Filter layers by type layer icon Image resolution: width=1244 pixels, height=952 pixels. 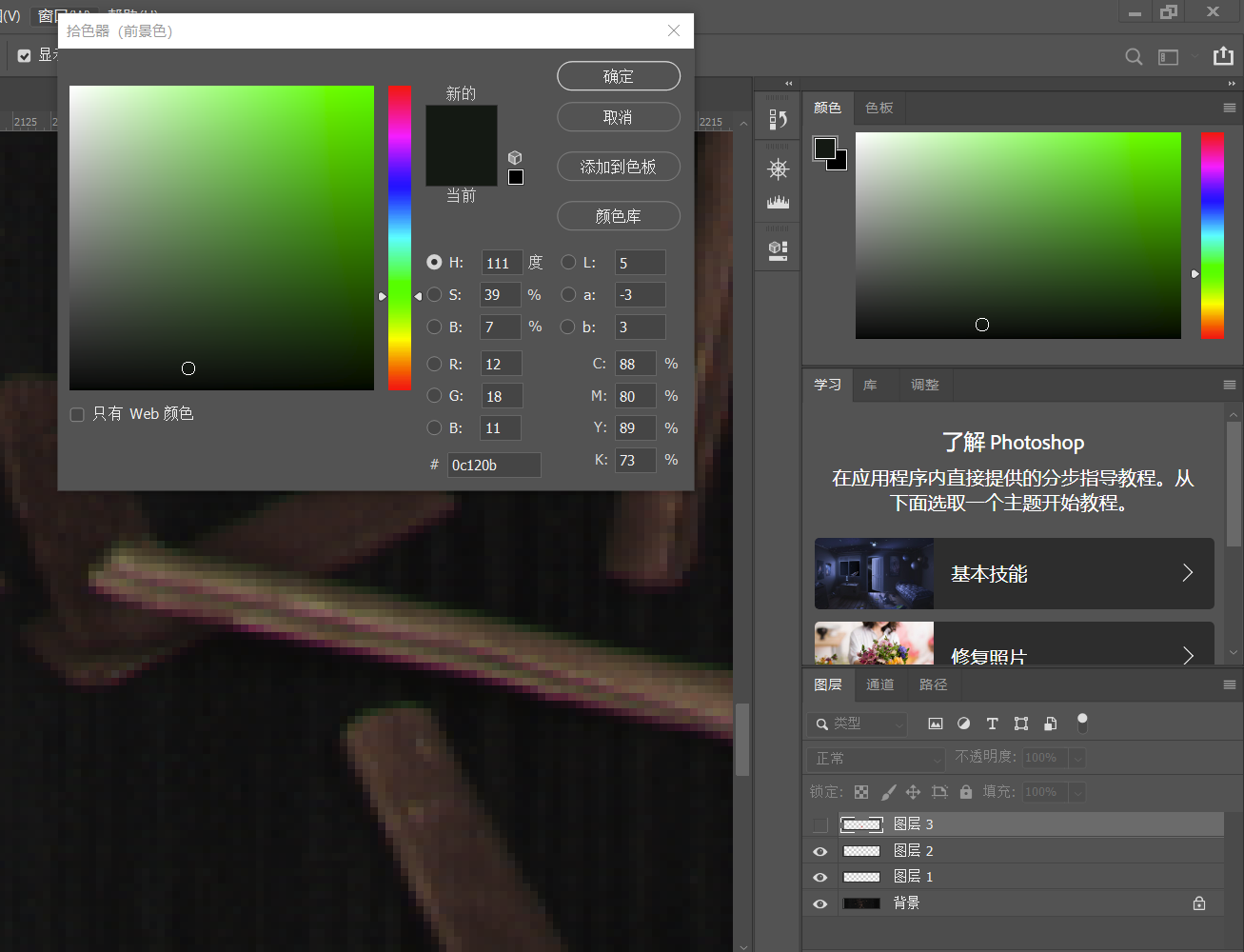click(992, 724)
